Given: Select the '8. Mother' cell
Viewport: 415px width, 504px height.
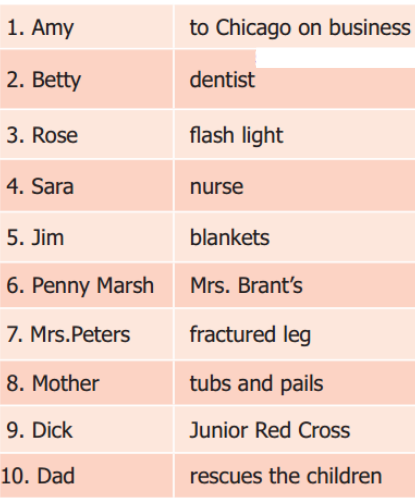Looking at the screenshot, I should coord(86,383).
